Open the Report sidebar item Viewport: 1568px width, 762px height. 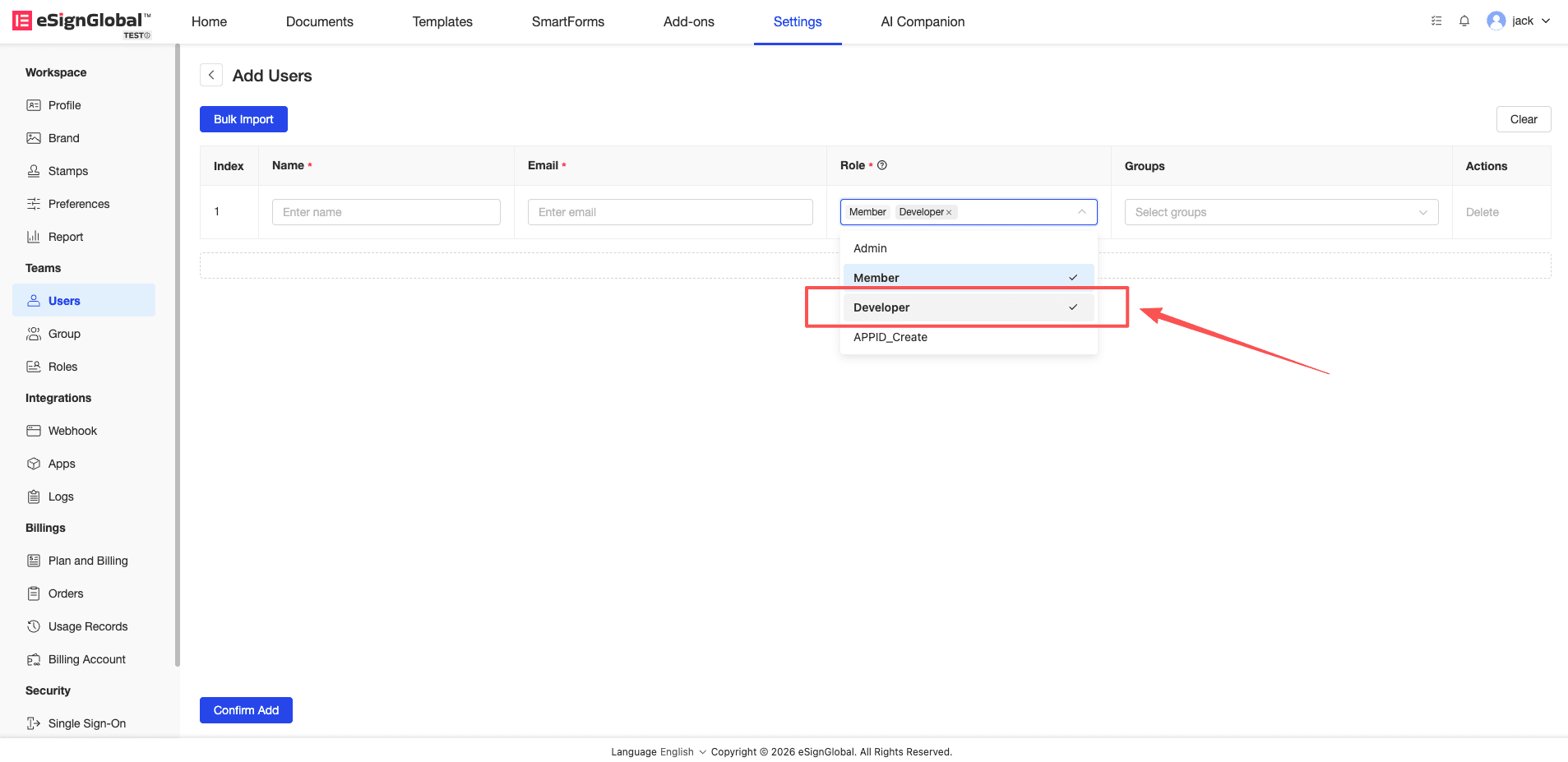click(84, 237)
